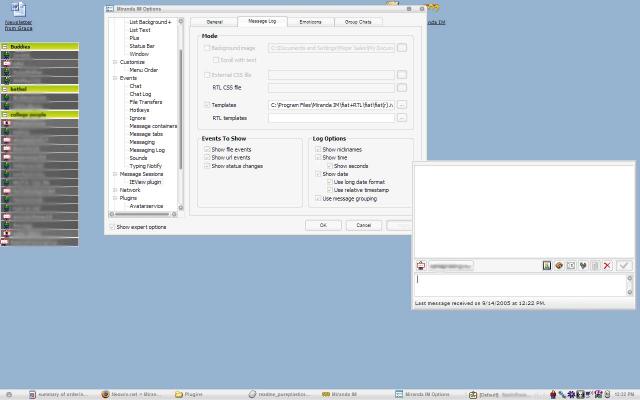Open the Miranda IM taskbar button

point(340,394)
